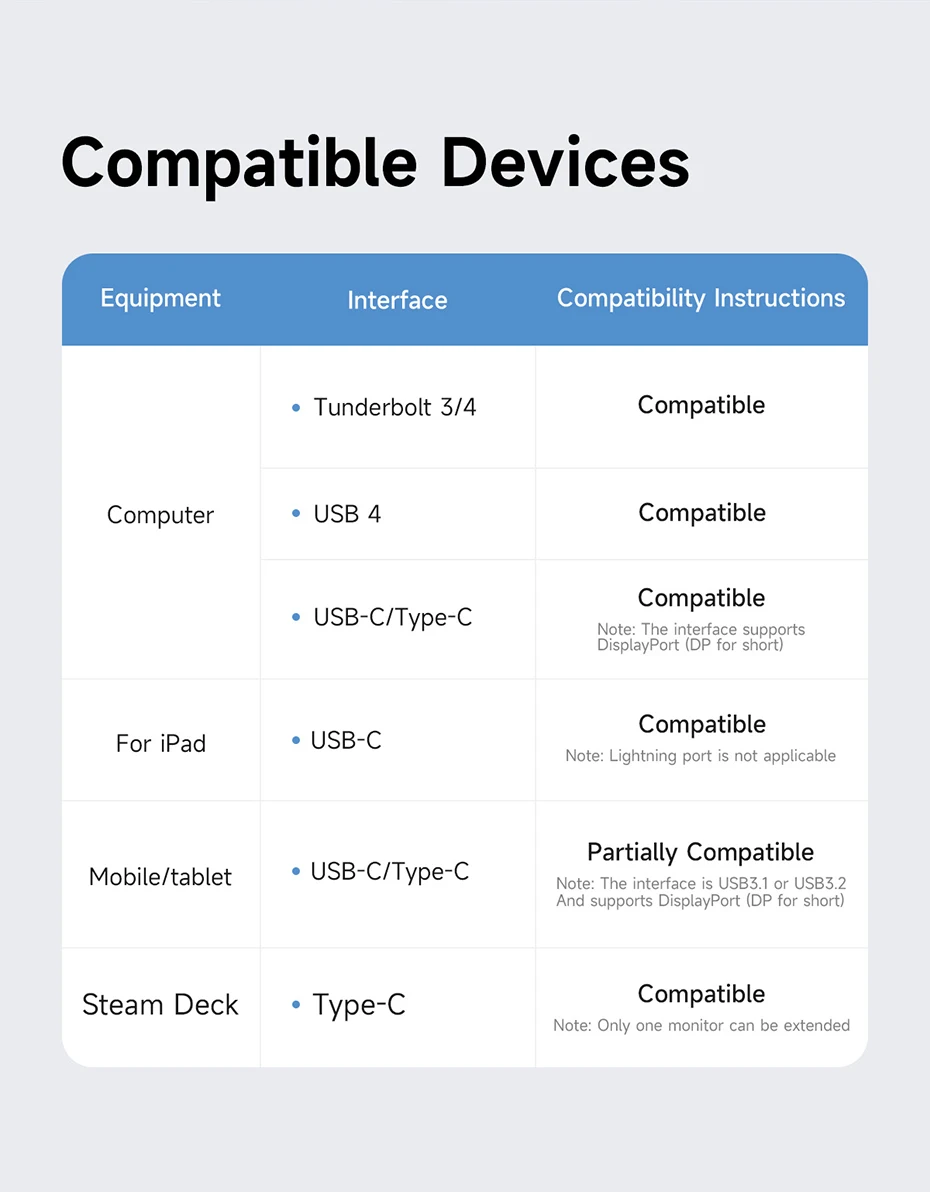Screen dimensions: 930x1192
Task: Click the DisplayPort support note under Computer
Action: click(700, 637)
